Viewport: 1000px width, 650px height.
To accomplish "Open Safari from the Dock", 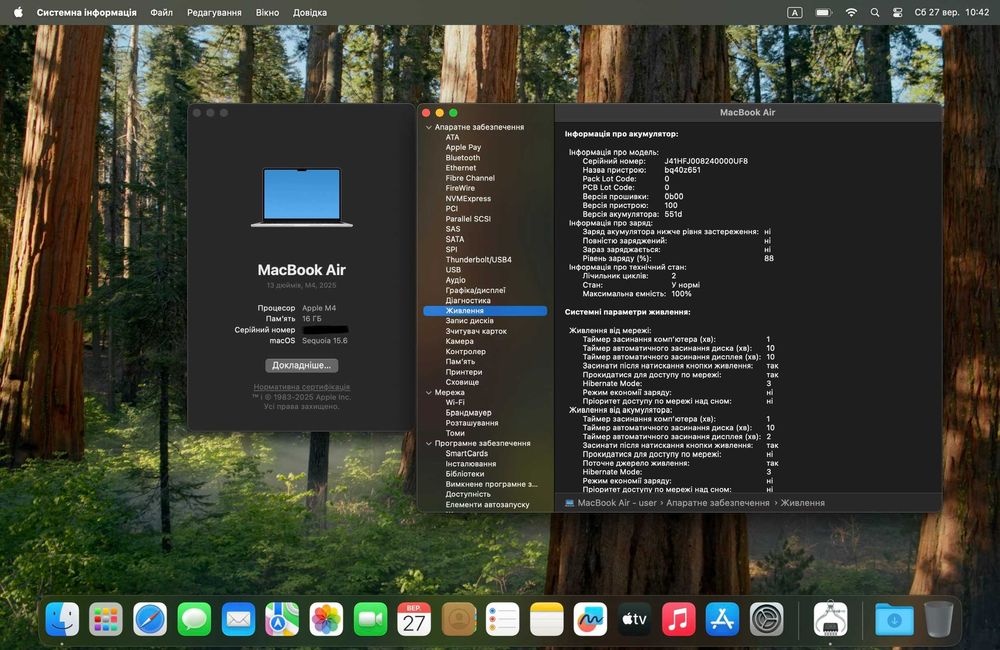I will click(x=150, y=619).
